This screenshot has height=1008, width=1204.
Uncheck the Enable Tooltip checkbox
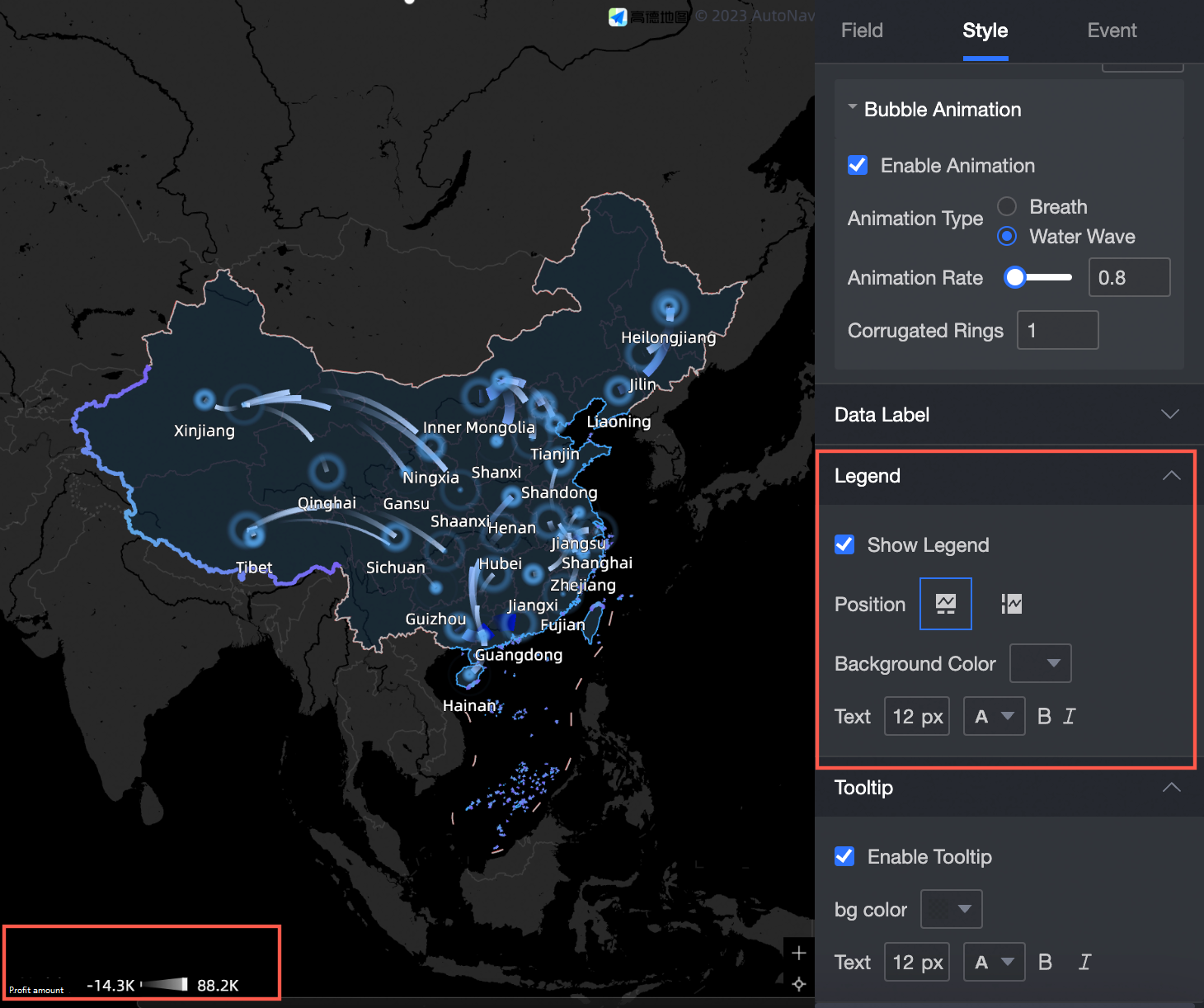click(x=844, y=856)
